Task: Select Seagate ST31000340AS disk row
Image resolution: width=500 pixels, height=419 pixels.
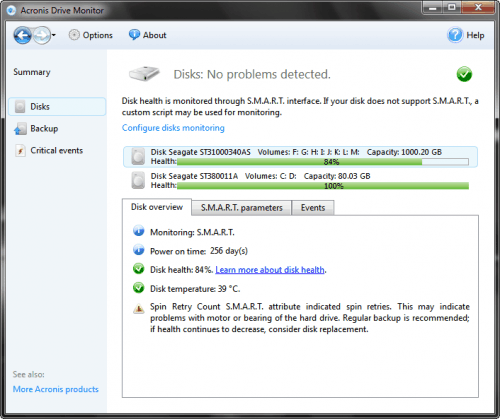Action: (300, 157)
